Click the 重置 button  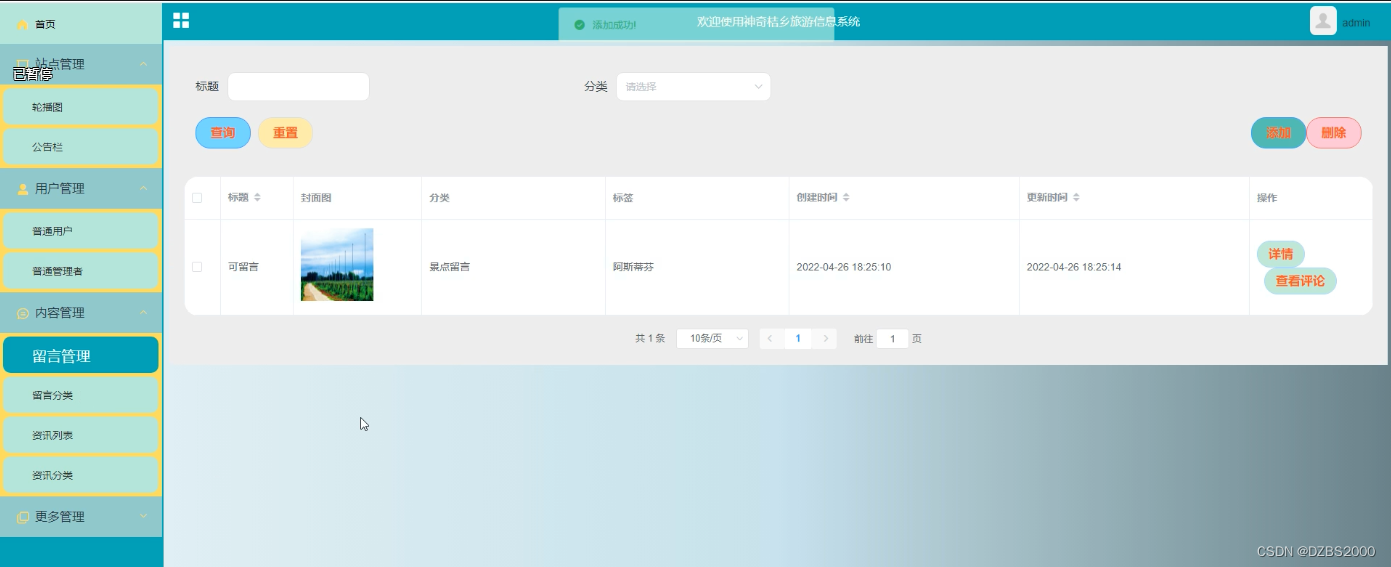coord(286,133)
